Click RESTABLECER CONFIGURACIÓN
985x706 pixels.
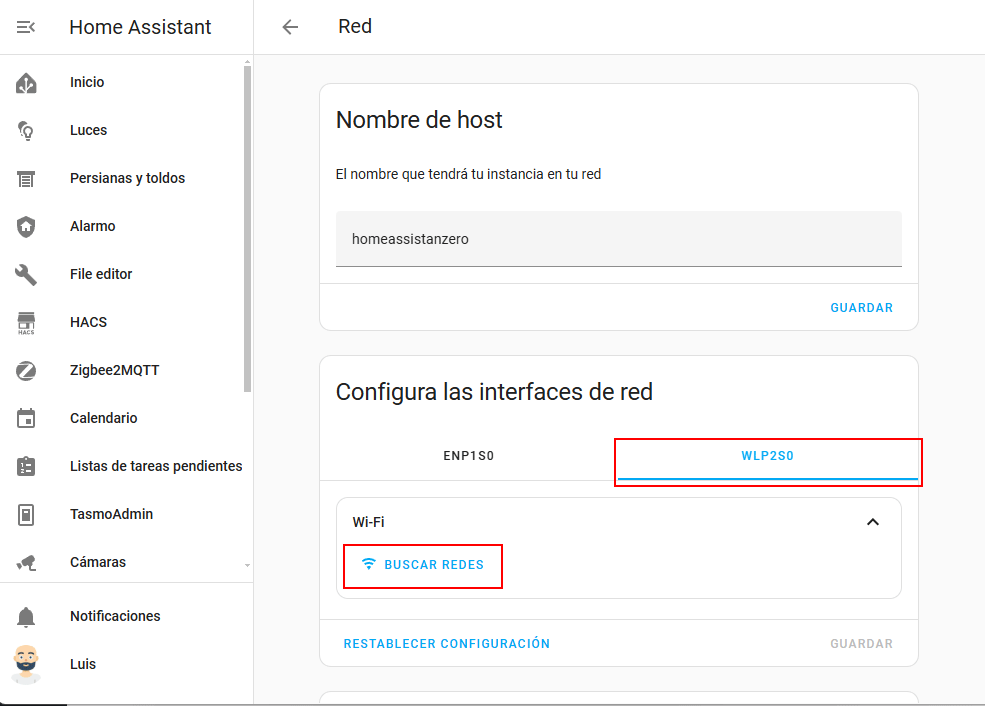pos(447,644)
